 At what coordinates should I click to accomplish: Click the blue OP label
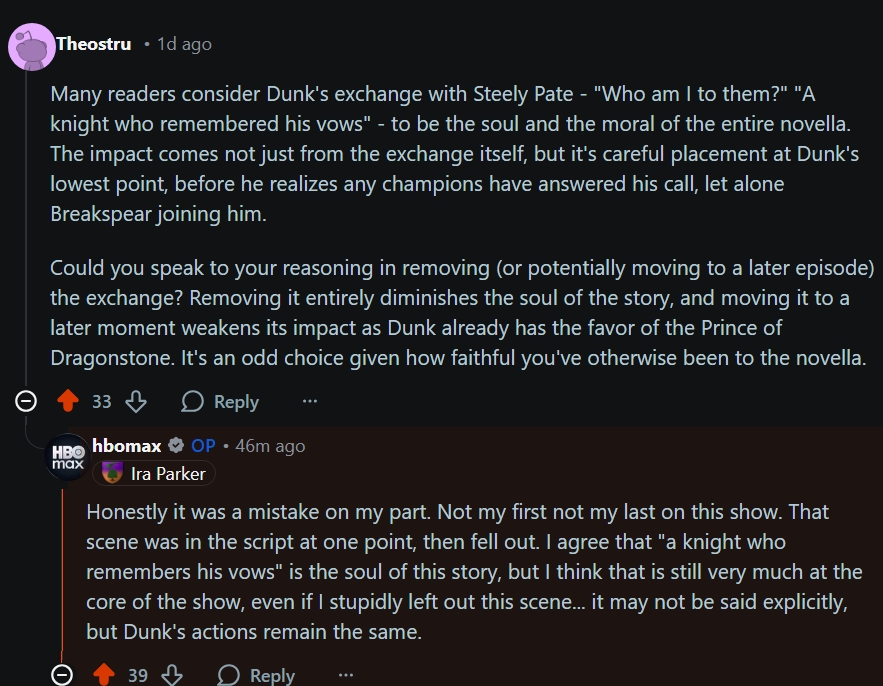pos(203,446)
